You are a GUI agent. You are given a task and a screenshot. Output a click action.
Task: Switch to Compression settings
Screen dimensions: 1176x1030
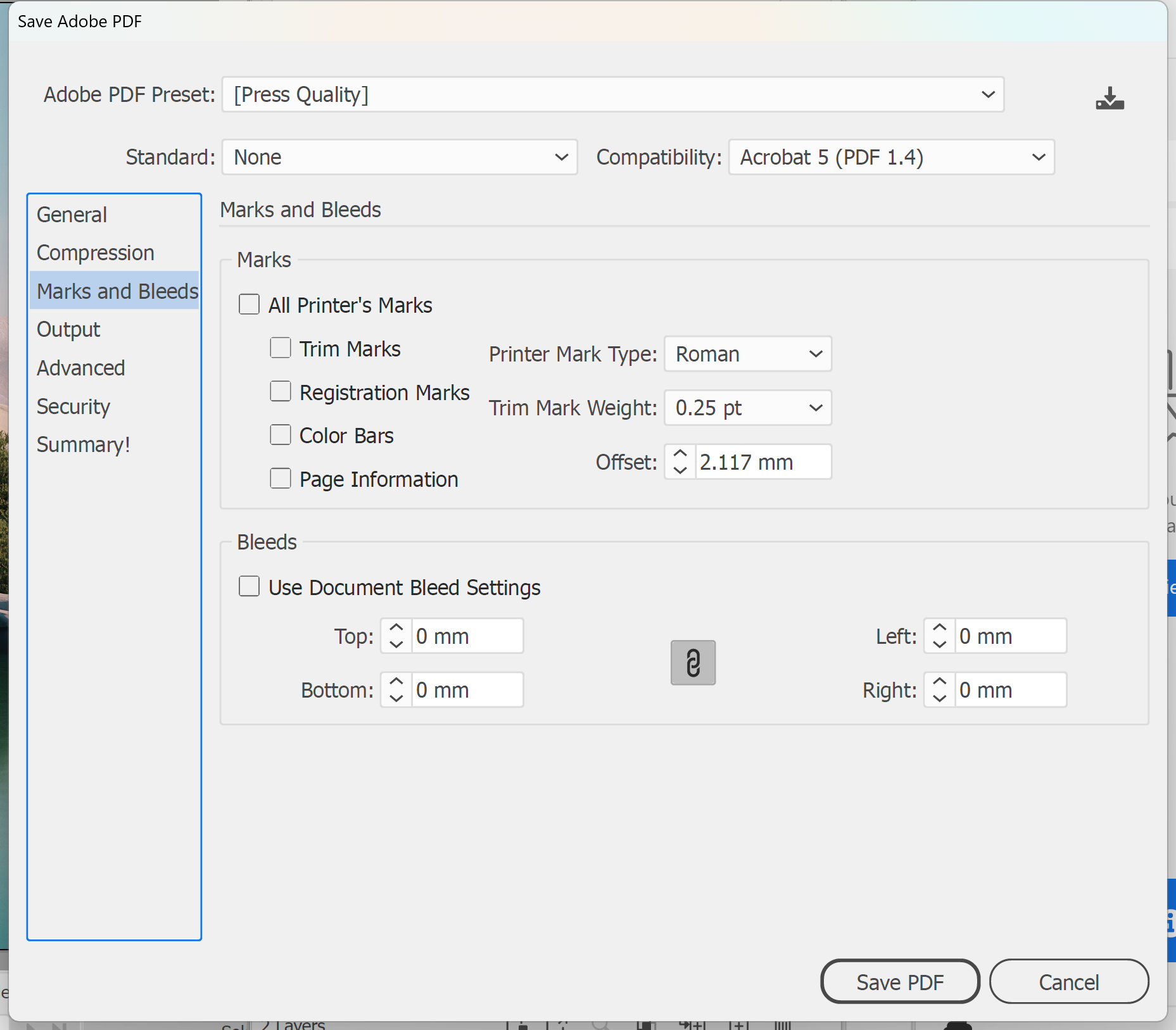tap(114, 253)
